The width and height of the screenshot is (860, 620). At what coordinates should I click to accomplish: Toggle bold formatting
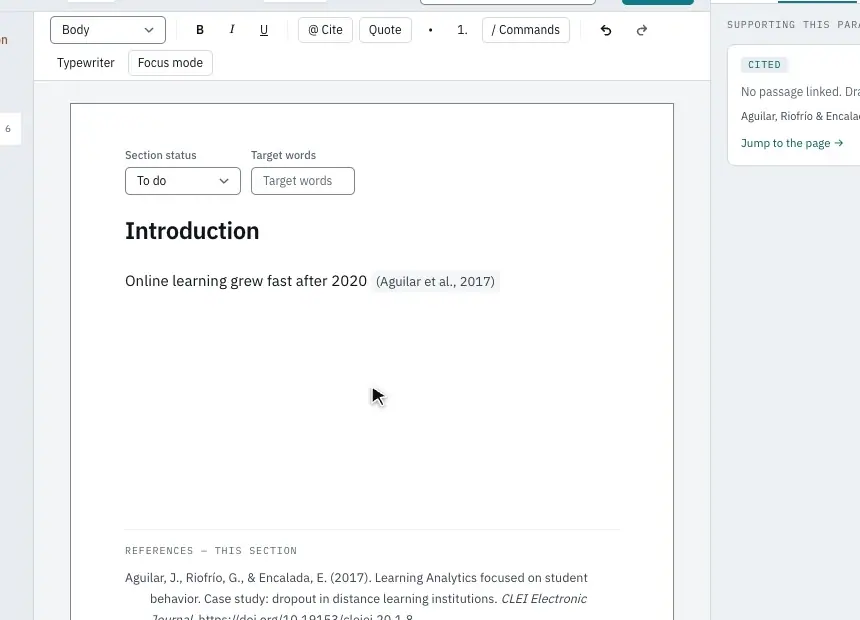coord(200,30)
